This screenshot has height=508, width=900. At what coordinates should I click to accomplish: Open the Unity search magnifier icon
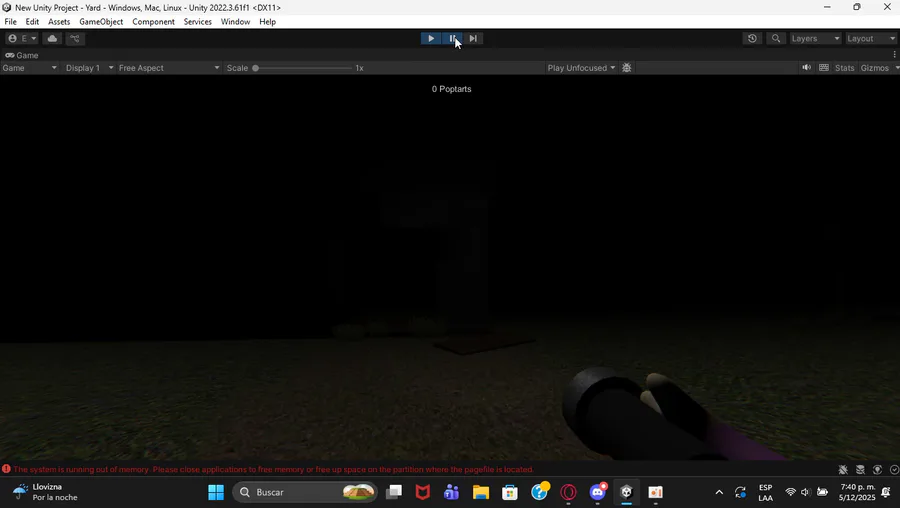(776, 38)
